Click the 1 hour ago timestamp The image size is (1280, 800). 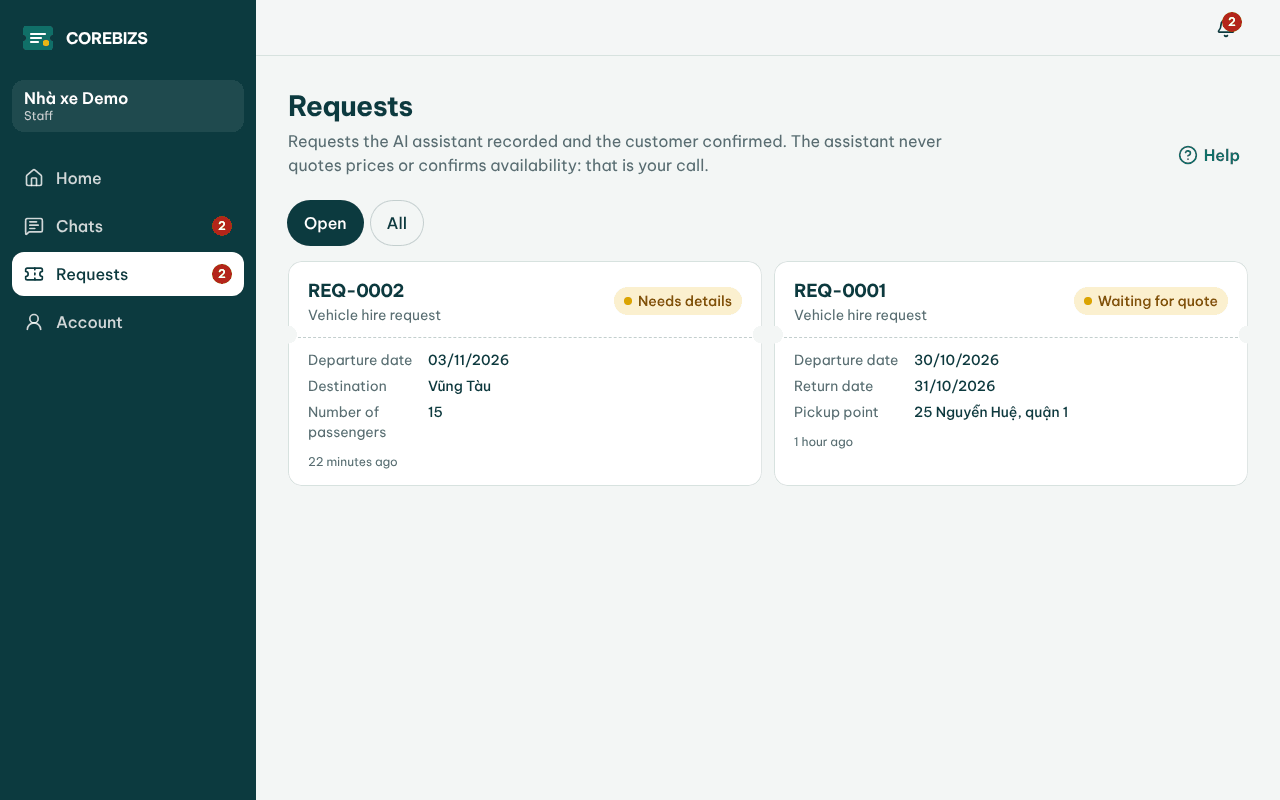823,442
